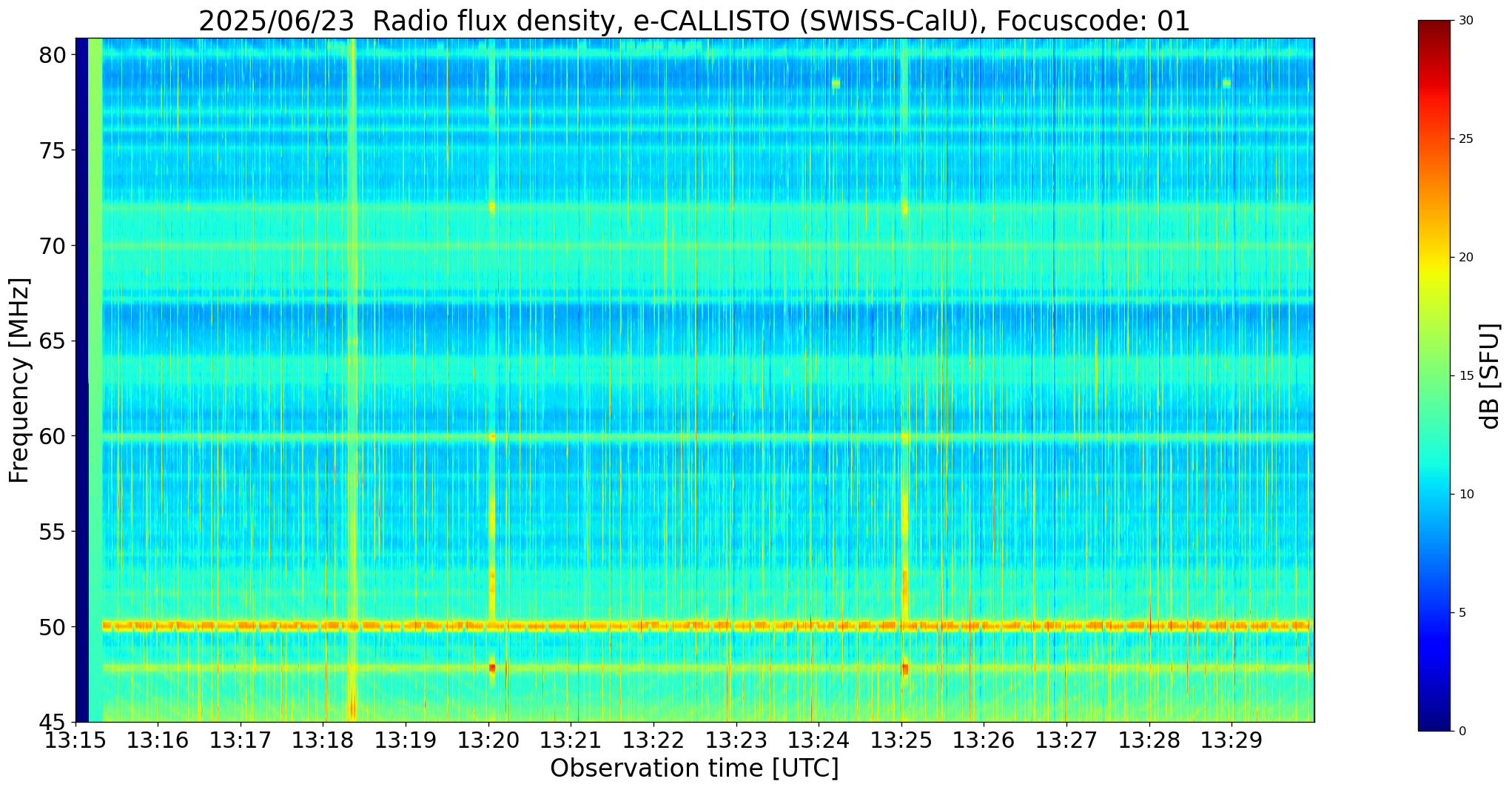Click the small bright spot at 78.5 MHz near 13:24

click(836, 84)
